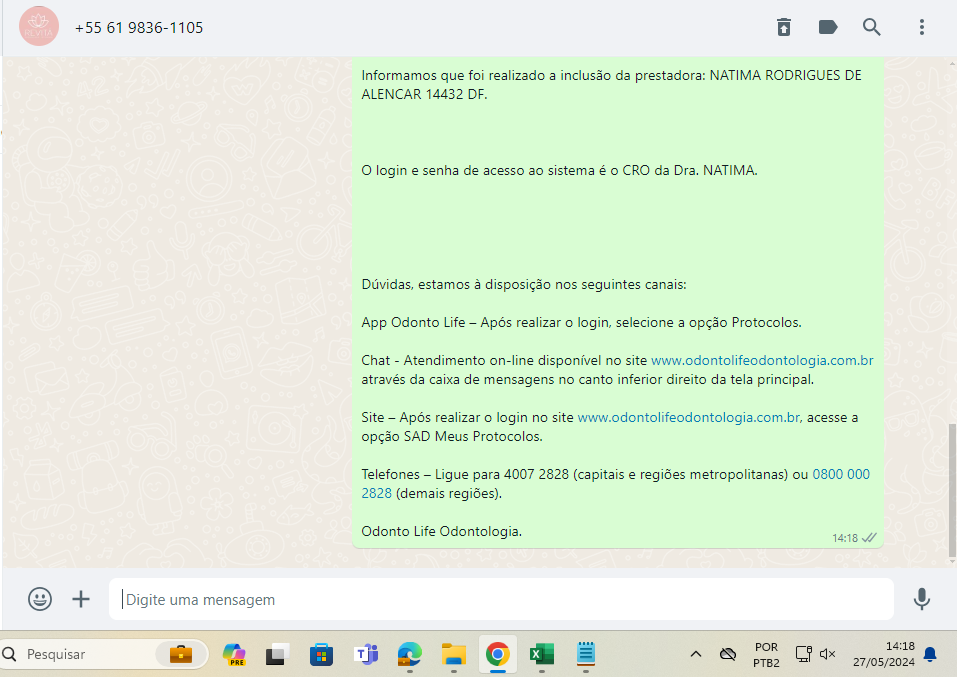Open Microsoft Teams from taskbar

[366, 654]
